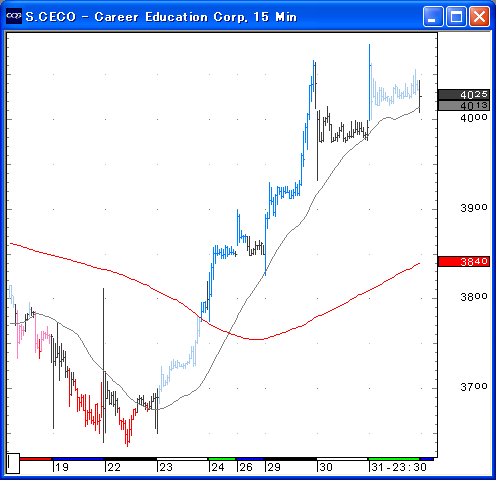Select the 23 date marker on time axis
Screen dimensions: 496x480
point(166,467)
